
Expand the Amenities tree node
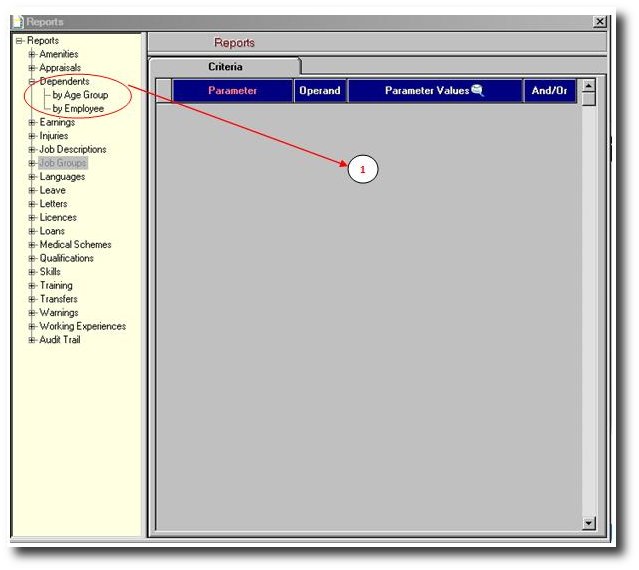tap(32, 54)
